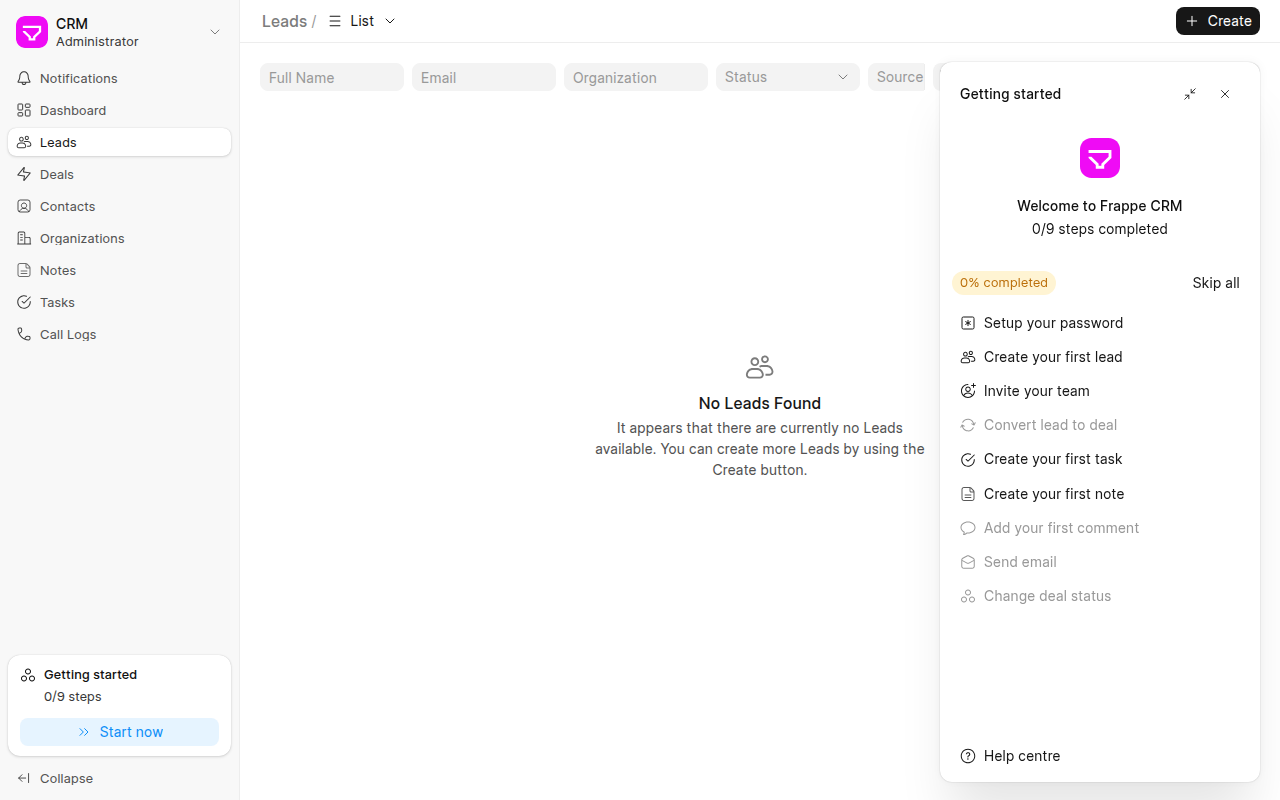Click the Organization filter field
Screen dimensions: 1280x800
[636, 77]
